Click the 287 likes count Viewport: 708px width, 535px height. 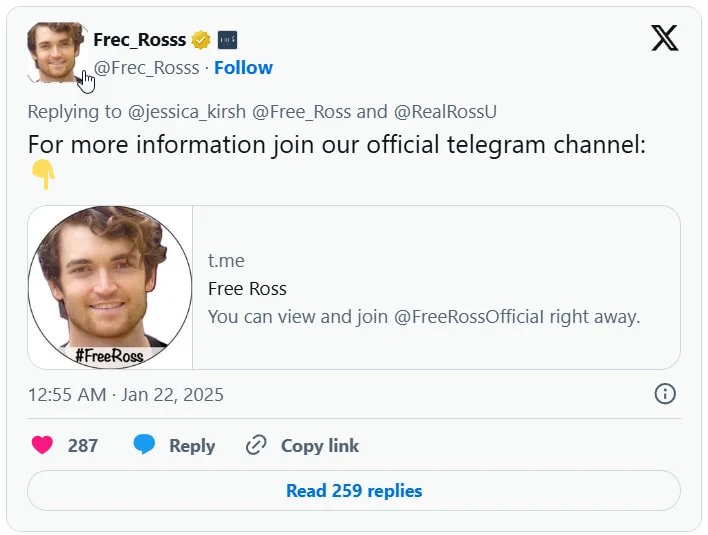[x=83, y=446]
